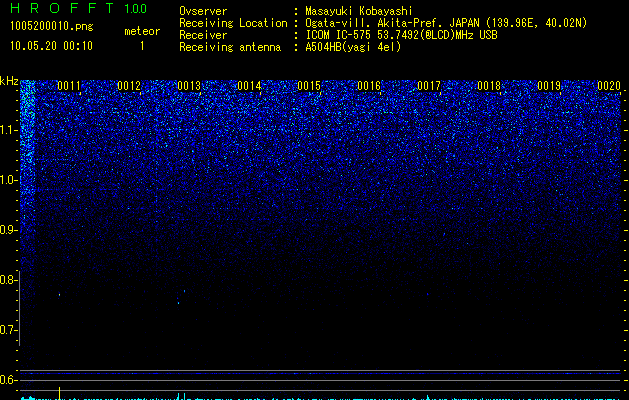Click the 1.1 kHz axis label
The width and height of the screenshot is (629, 400).
[x=8, y=130]
